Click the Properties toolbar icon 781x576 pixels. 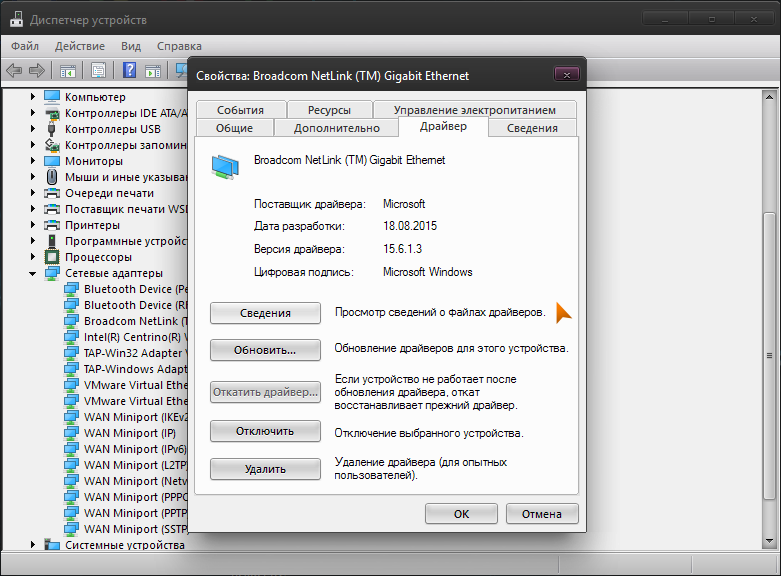pyautogui.click(x=99, y=70)
